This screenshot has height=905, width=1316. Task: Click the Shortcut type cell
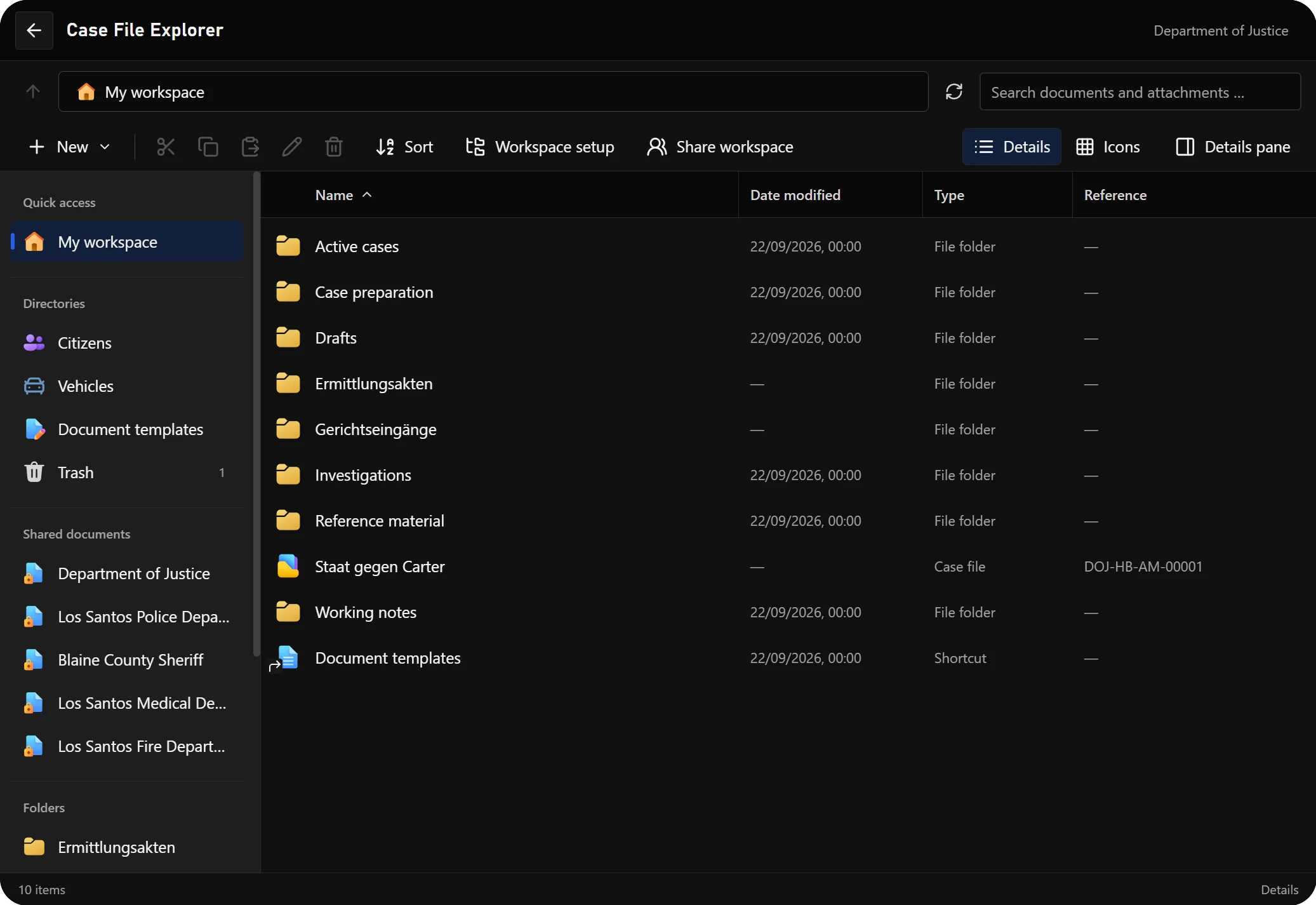pos(960,658)
